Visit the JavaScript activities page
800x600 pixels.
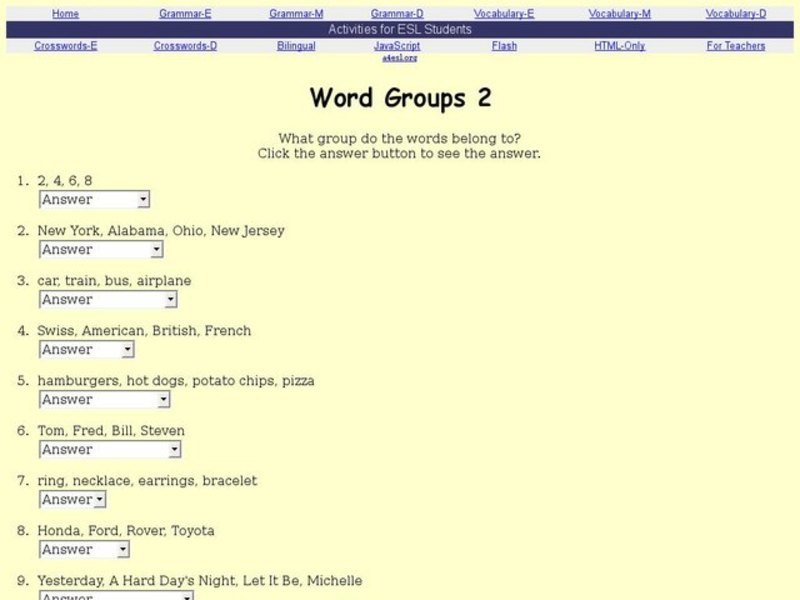(399, 45)
